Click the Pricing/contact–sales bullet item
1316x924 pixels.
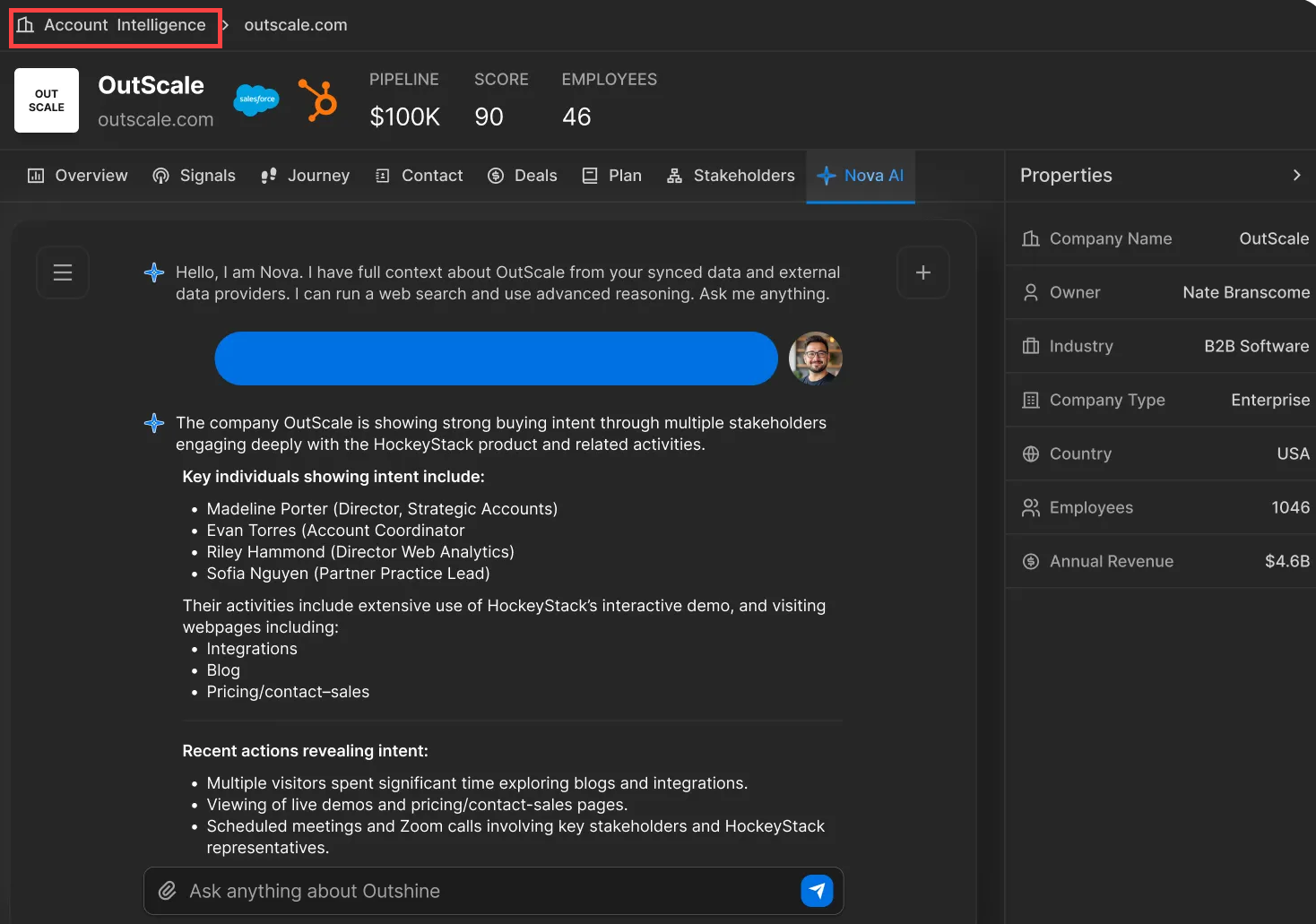(288, 692)
